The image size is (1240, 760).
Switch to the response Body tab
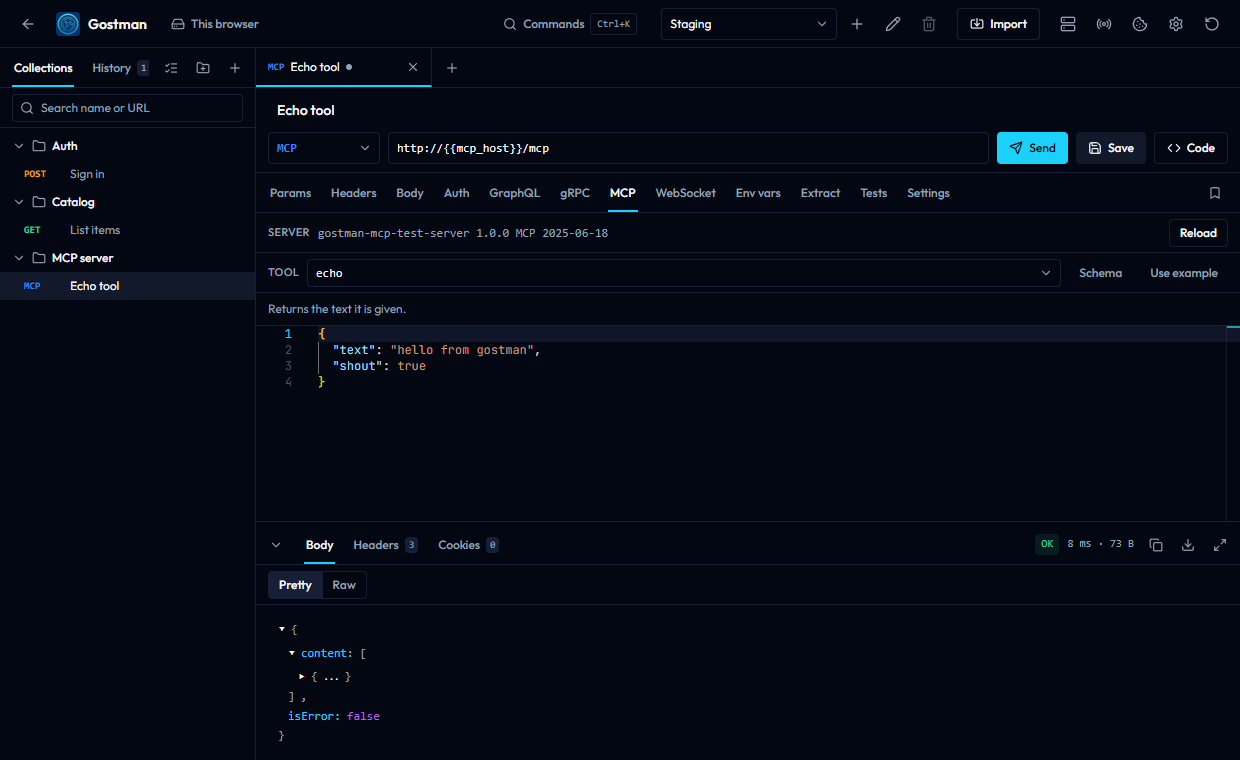[x=320, y=545]
